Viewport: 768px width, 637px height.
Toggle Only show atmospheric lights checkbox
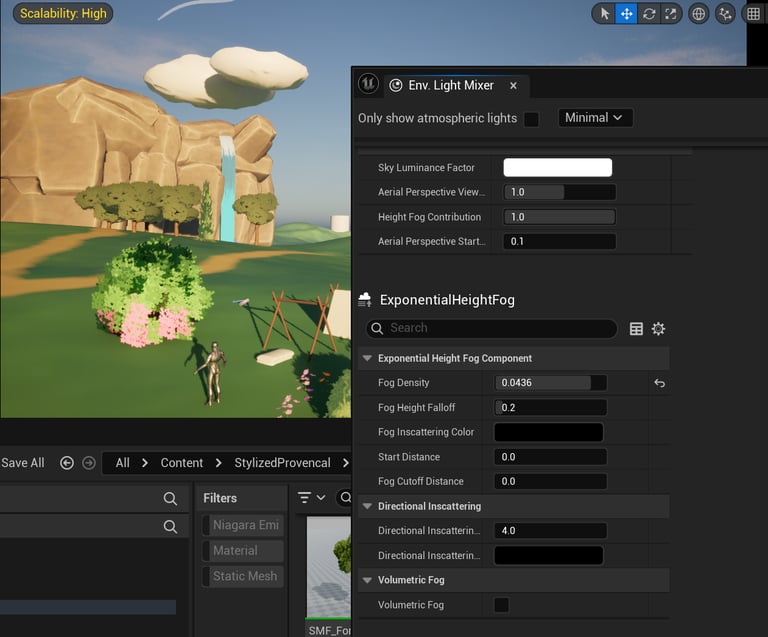click(x=531, y=119)
